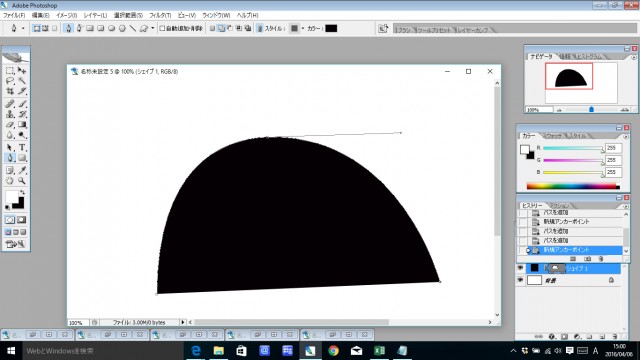The image size is (640, 360).
Task: Open status bar info arrow menu
Action: [x=183, y=322]
